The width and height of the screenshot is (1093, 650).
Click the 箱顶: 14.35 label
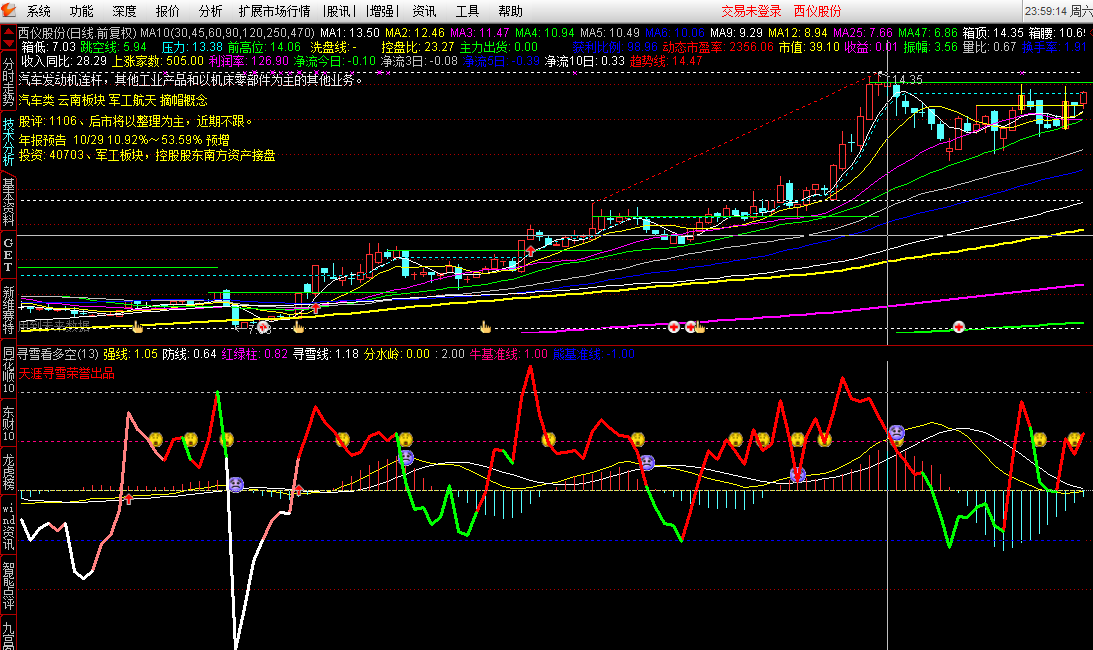(993, 33)
